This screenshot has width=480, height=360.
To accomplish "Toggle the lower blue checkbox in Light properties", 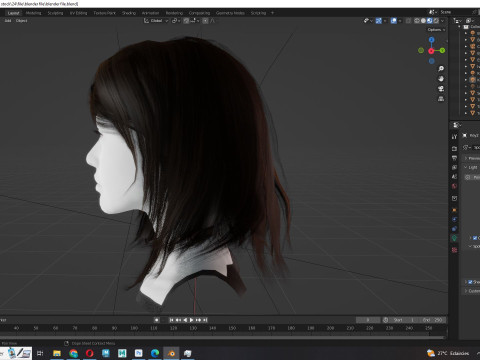I will tap(470, 282).
